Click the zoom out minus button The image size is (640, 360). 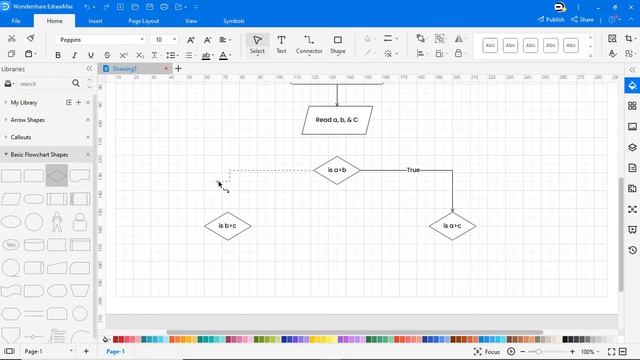coord(522,351)
